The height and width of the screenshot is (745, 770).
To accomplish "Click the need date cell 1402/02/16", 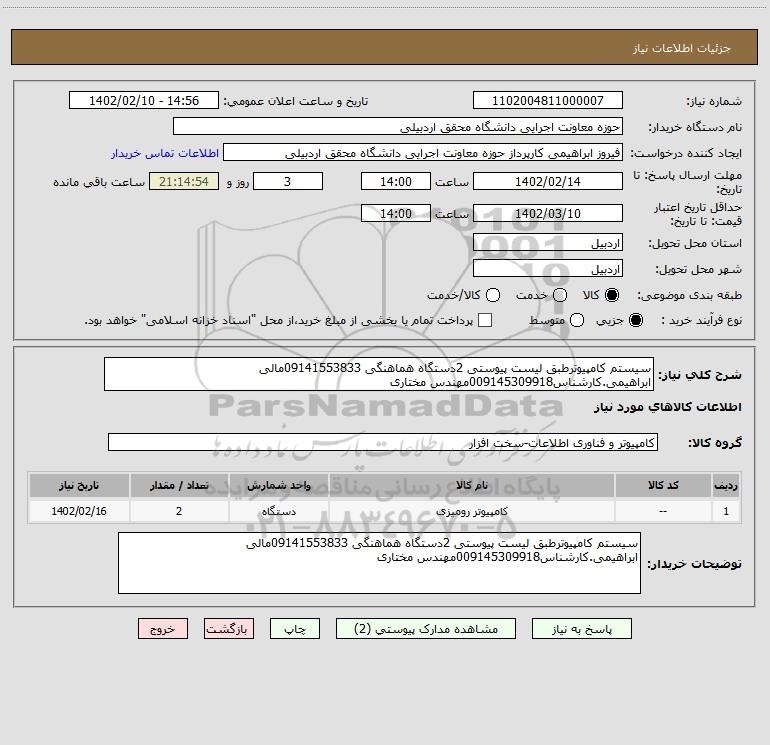I will click(79, 511).
